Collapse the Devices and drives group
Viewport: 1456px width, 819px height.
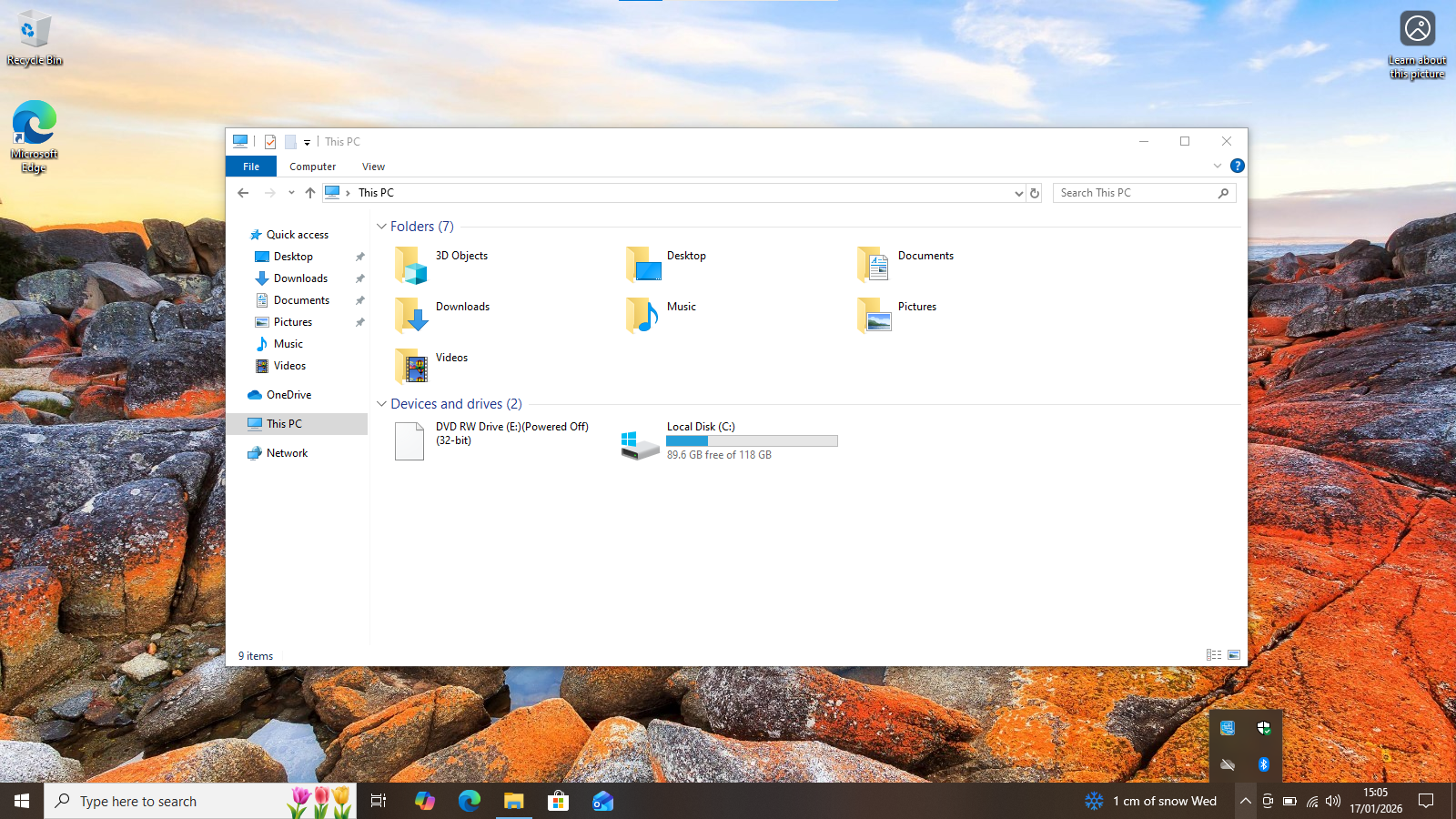click(382, 404)
